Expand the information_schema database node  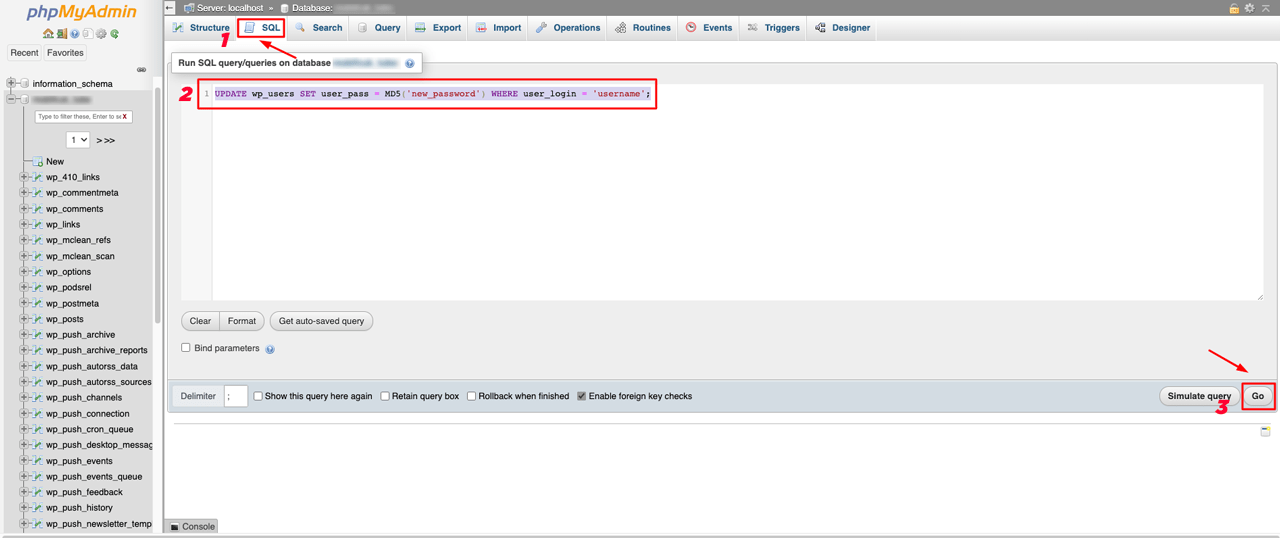click(x=11, y=83)
